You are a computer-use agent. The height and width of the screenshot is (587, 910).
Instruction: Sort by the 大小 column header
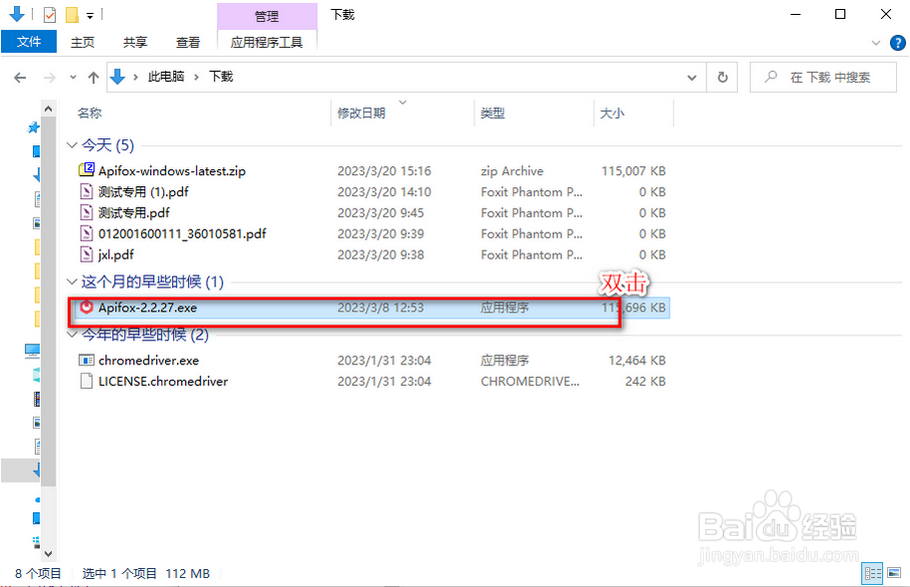(612, 113)
